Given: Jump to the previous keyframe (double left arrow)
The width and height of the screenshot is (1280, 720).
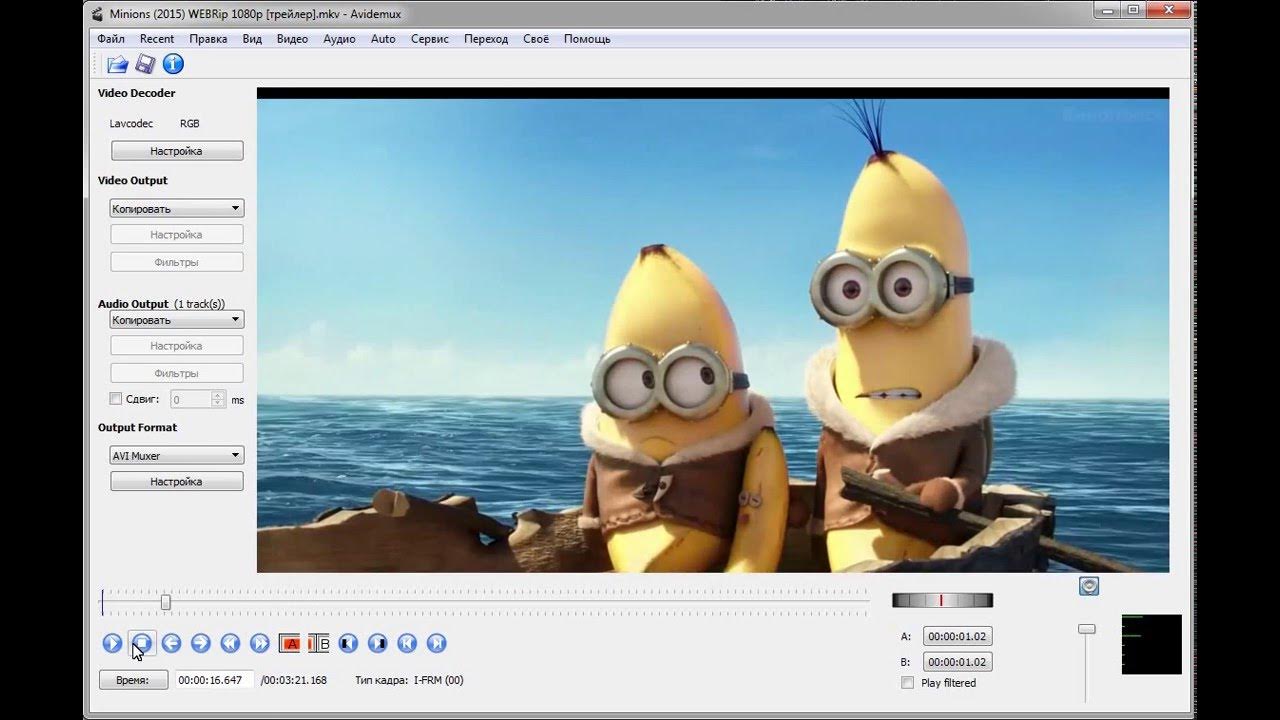Looking at the screenshot, I should click(x=230, y=643).
